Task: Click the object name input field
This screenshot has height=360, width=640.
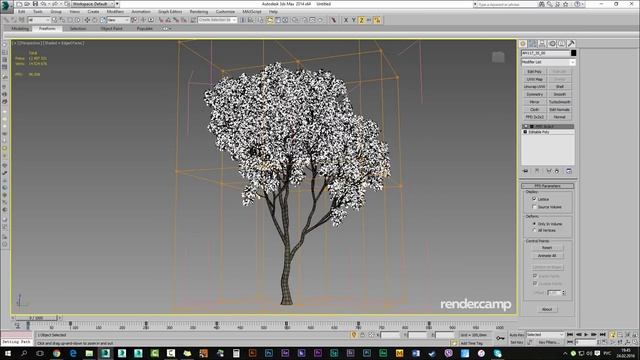Action: pyautogui.click(x=545, y=53)
